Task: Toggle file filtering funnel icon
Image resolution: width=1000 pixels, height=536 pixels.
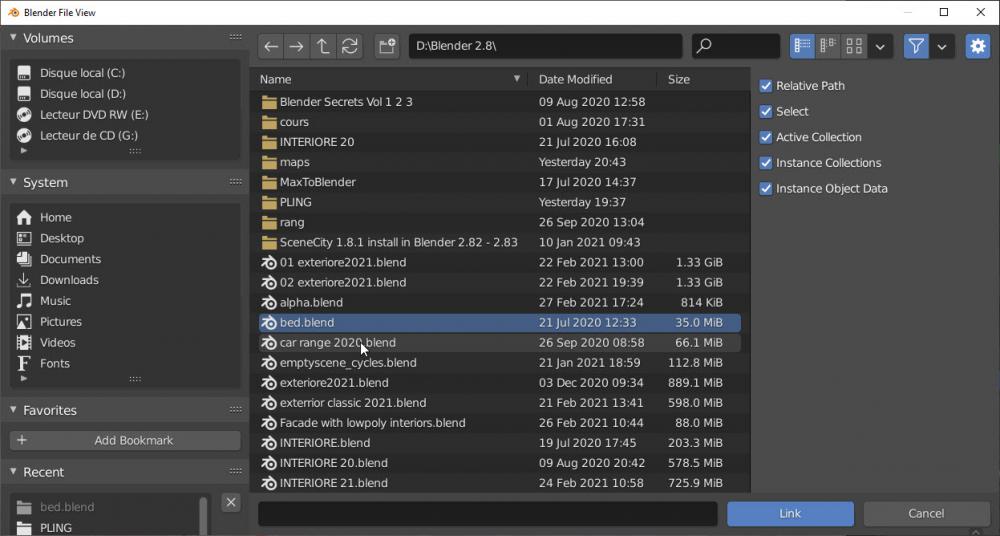Action: point(916,47)
